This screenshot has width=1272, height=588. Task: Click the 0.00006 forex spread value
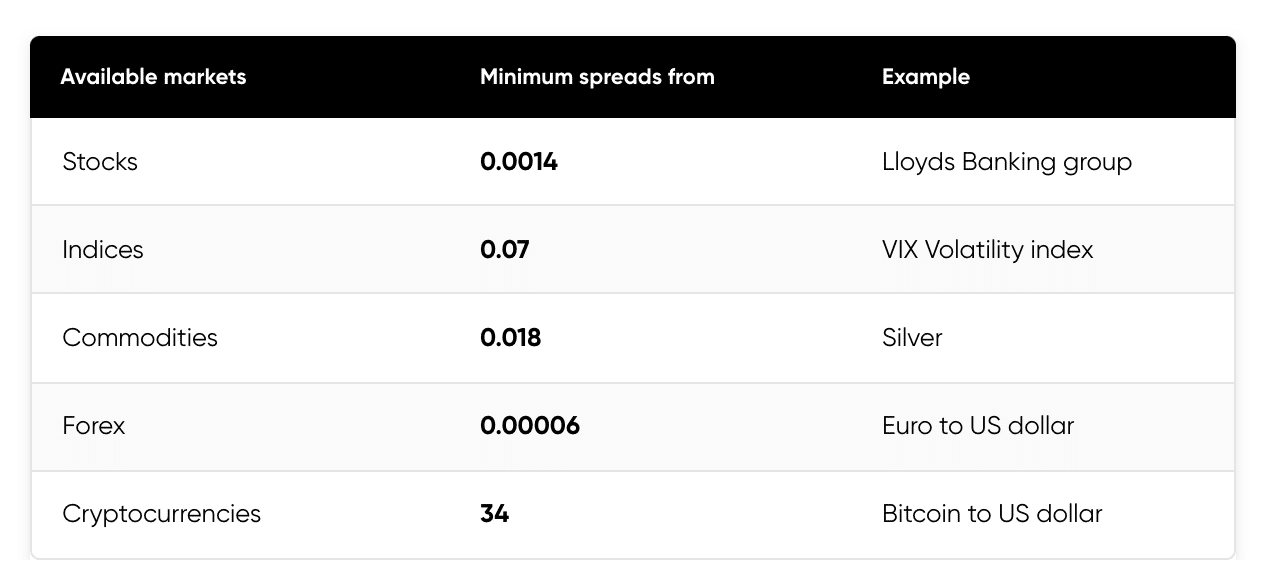click(x=530, y=426)
